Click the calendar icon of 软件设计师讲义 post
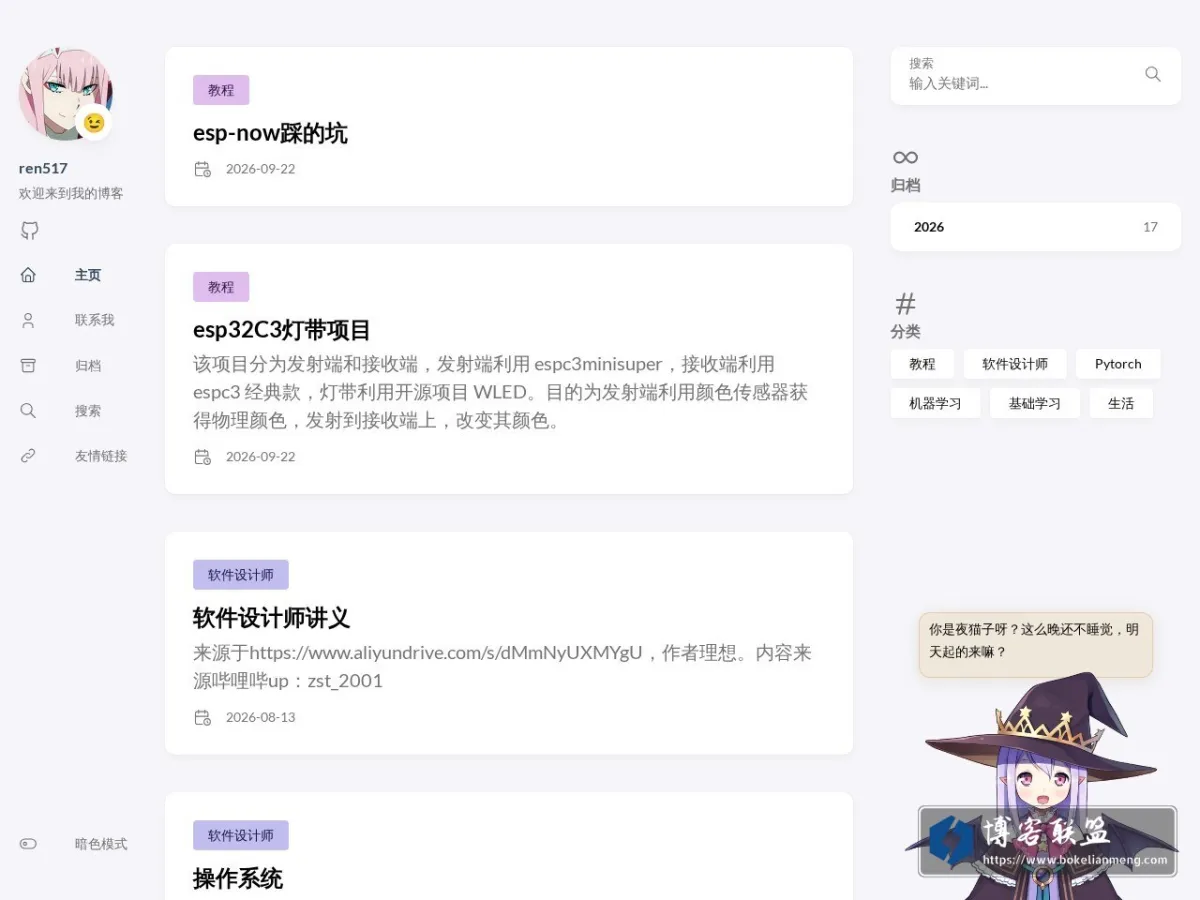This screenshot has width=1200, height=900. (x=202, y=717)
